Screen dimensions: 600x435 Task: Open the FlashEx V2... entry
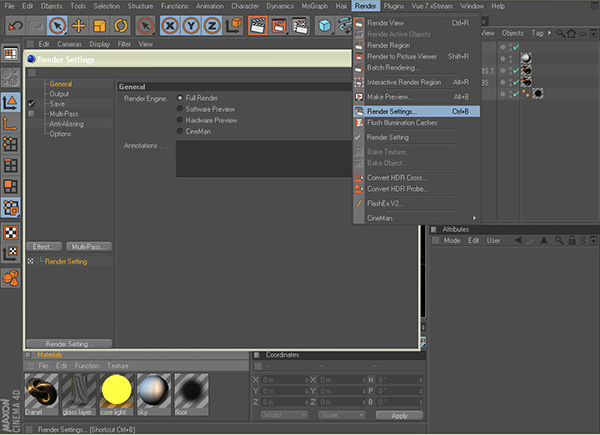[416, 204]
